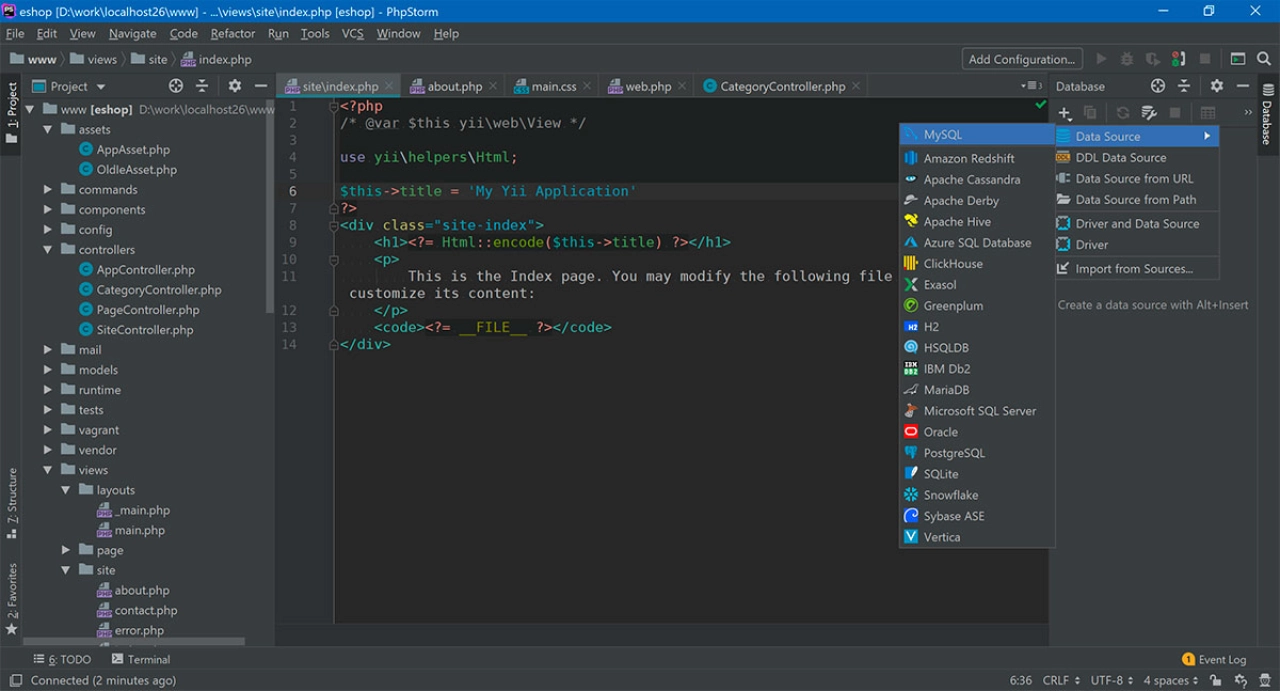Click the Project tree vertical scrollbar
Image resolution: width=1280 pixels, height=691 pixels.
(x=270, y=205)
